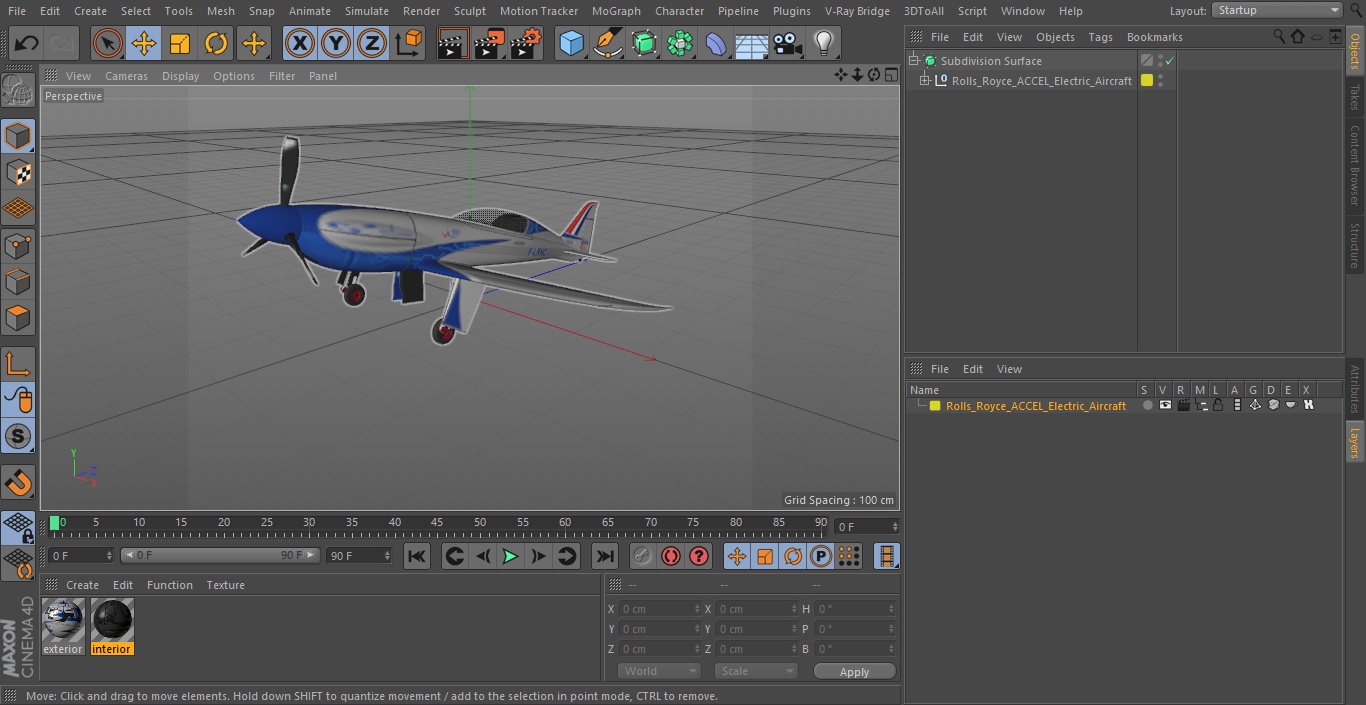This screenshot has width=1366, height=705.
Task: Toggle Z axis lock
Action: (x=372, y=43)
